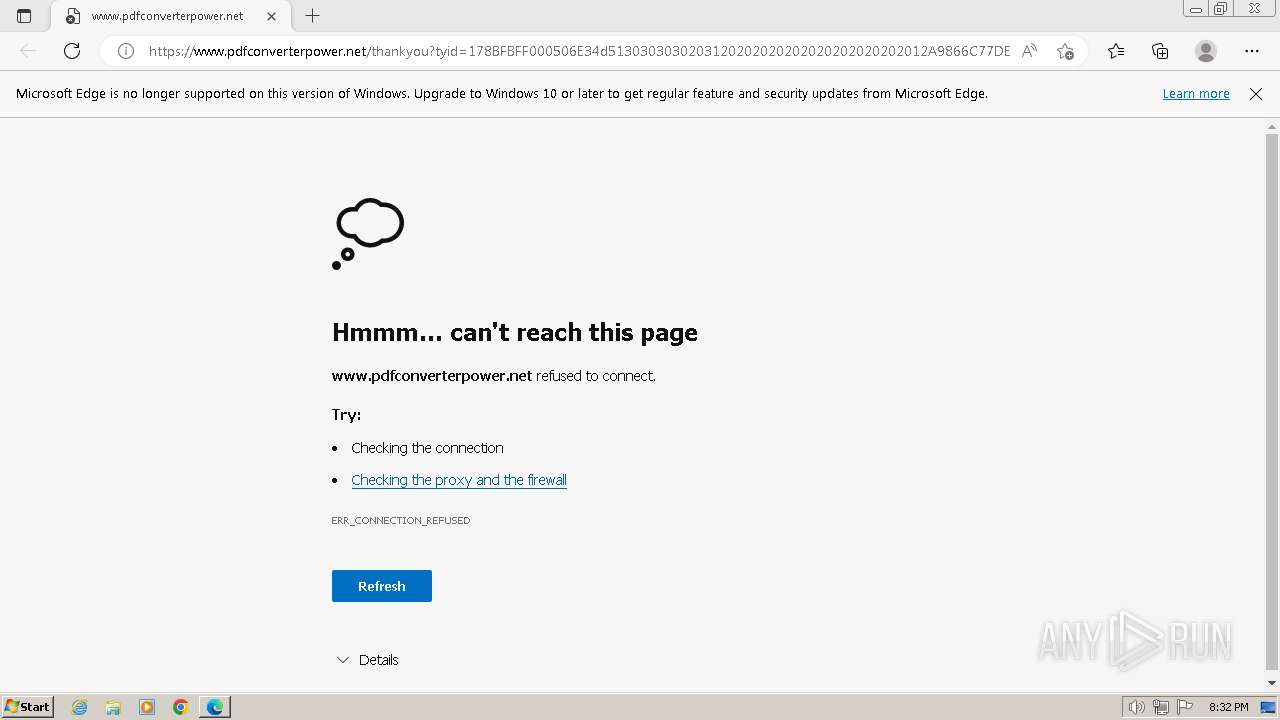Click the Action Center flag tray icon
This screenshot has width=1280, height=720.
[x=1185, y=707]
